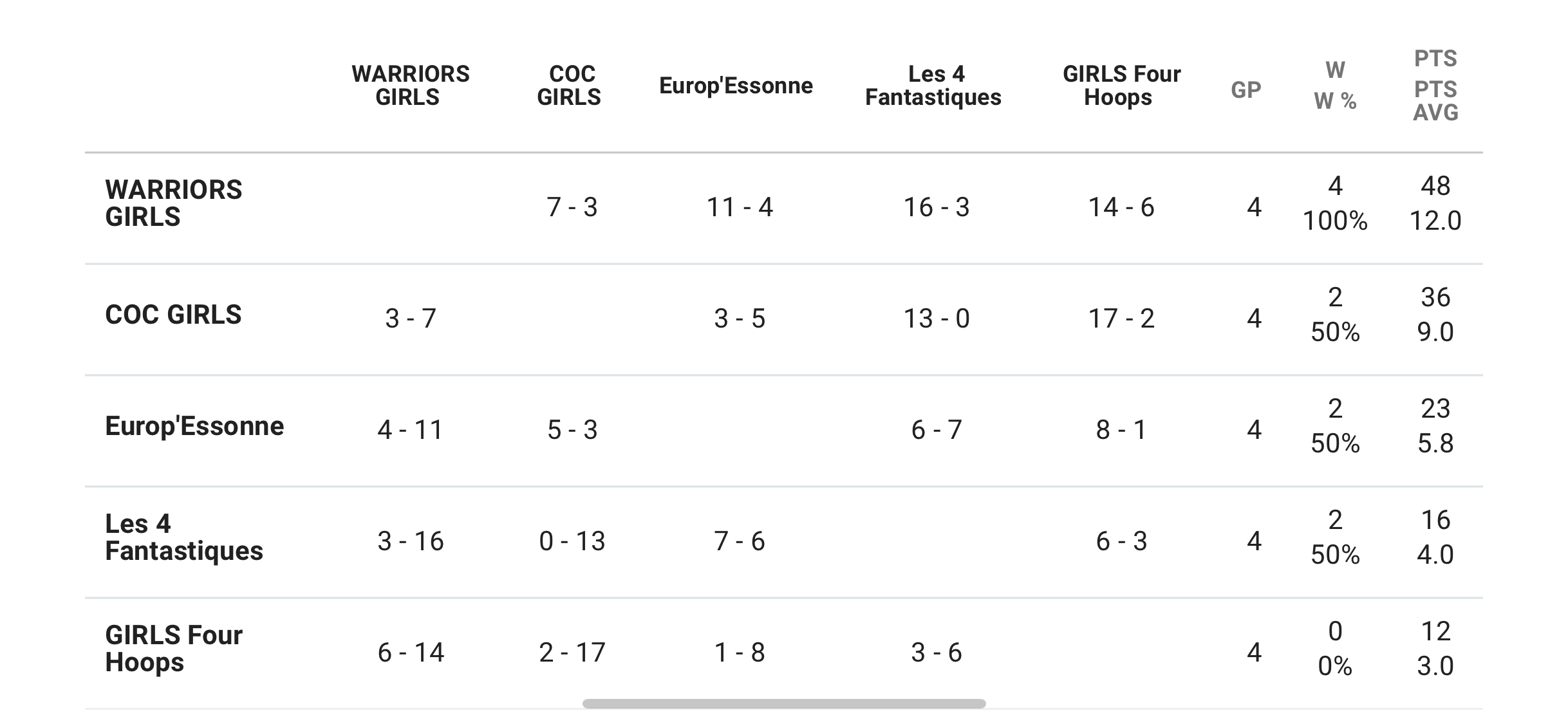This screenshot has width=1568, height=724.
Task: Click the WARRIORS GIRLS column header
Action: (x=410, y=86)
